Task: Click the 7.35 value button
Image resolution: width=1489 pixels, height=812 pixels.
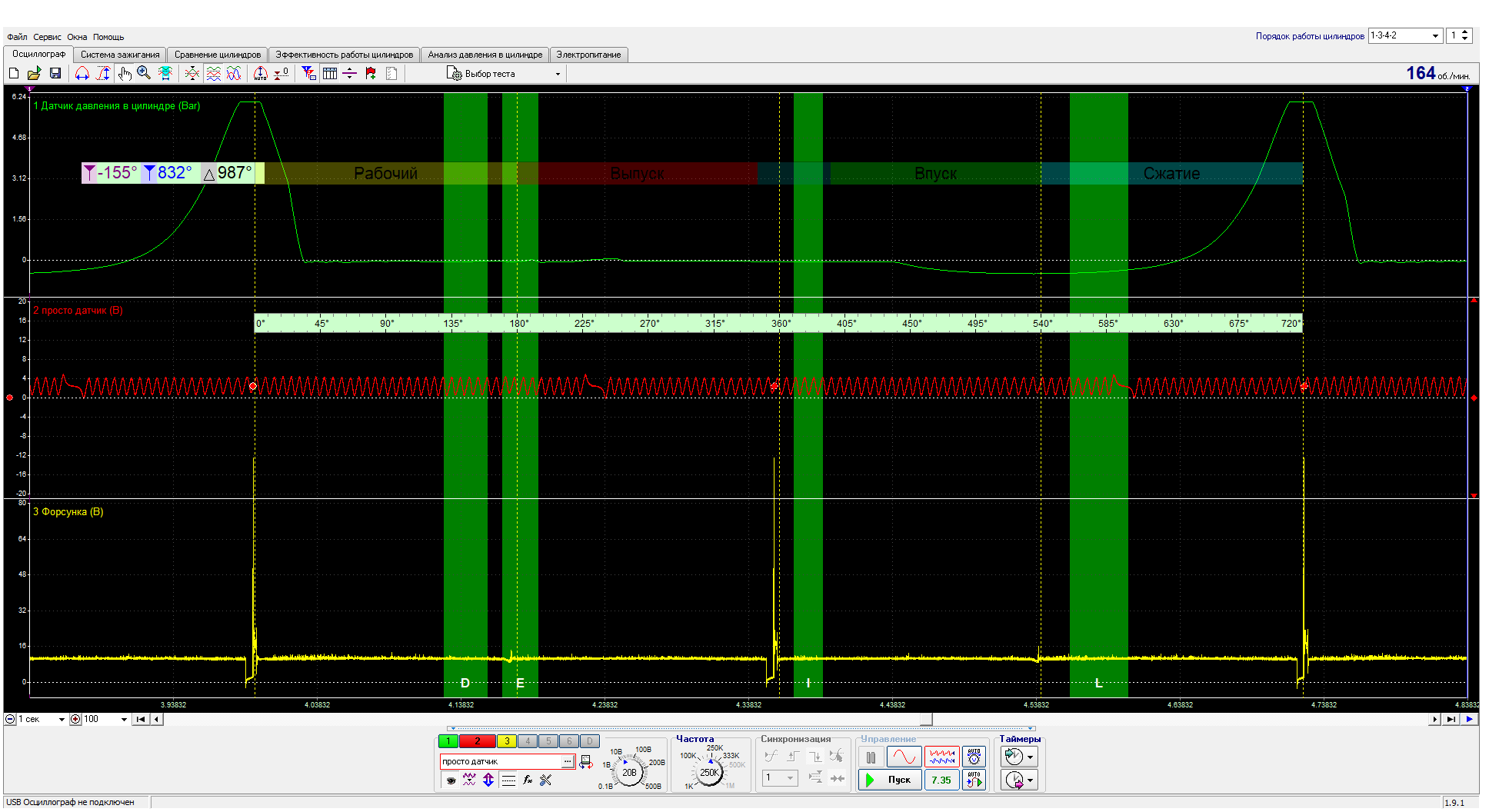Action: click(x=941, y=780)
